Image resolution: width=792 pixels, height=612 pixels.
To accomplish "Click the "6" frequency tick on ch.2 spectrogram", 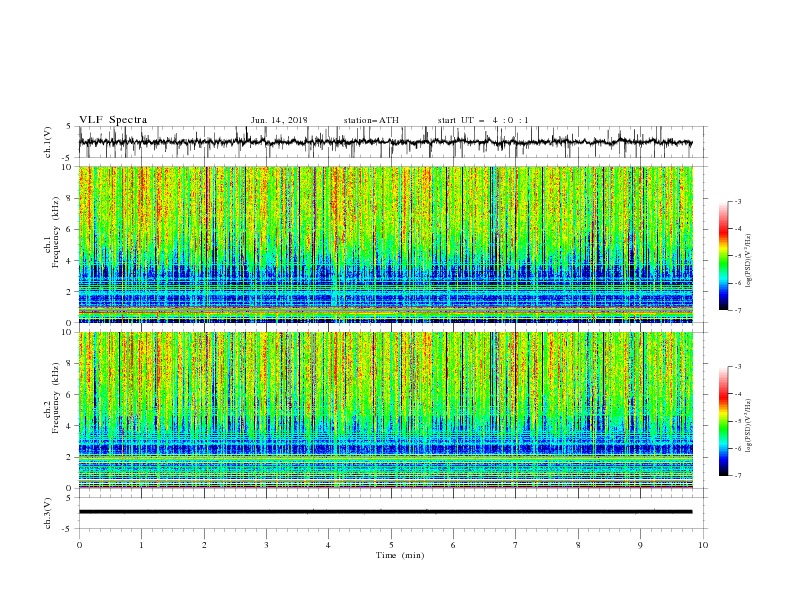I will click(70, 395).
